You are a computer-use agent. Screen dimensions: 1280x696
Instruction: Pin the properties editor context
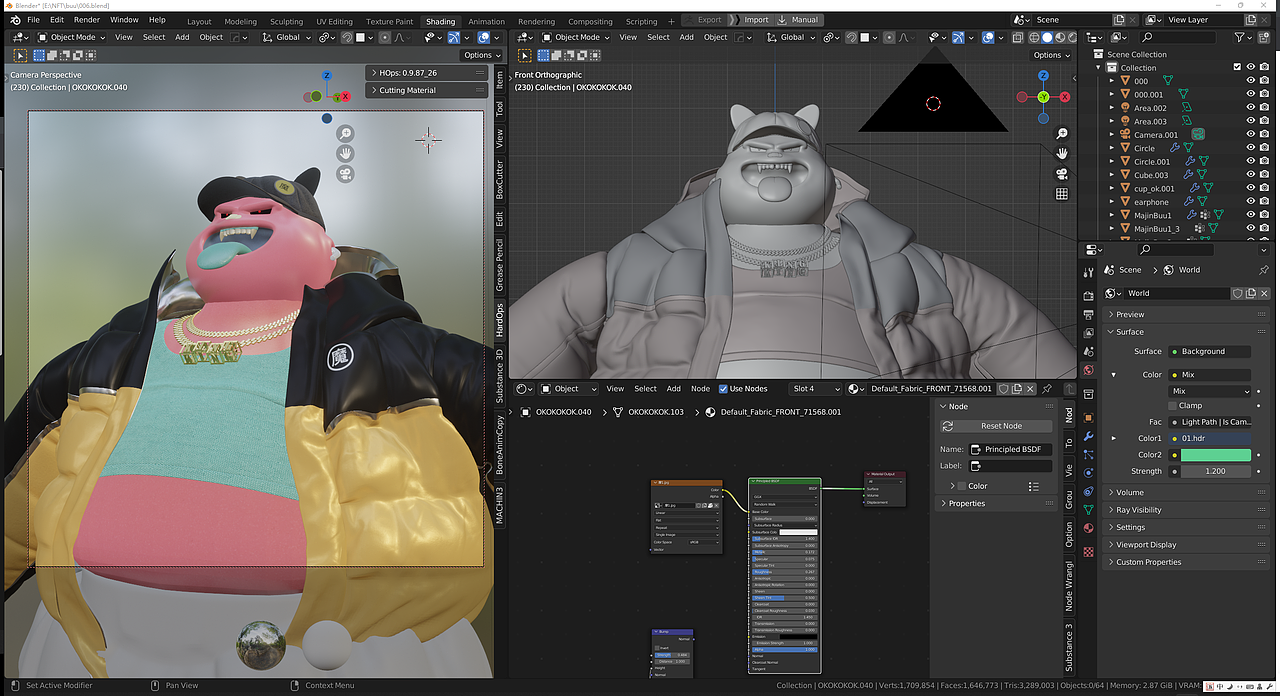1263,270
